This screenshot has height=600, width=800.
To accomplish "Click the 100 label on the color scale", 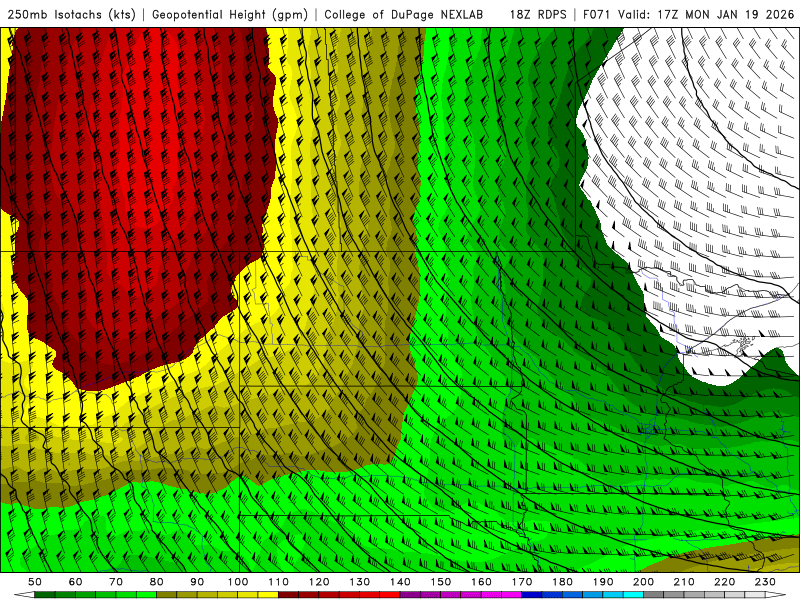I will (238, 582).
